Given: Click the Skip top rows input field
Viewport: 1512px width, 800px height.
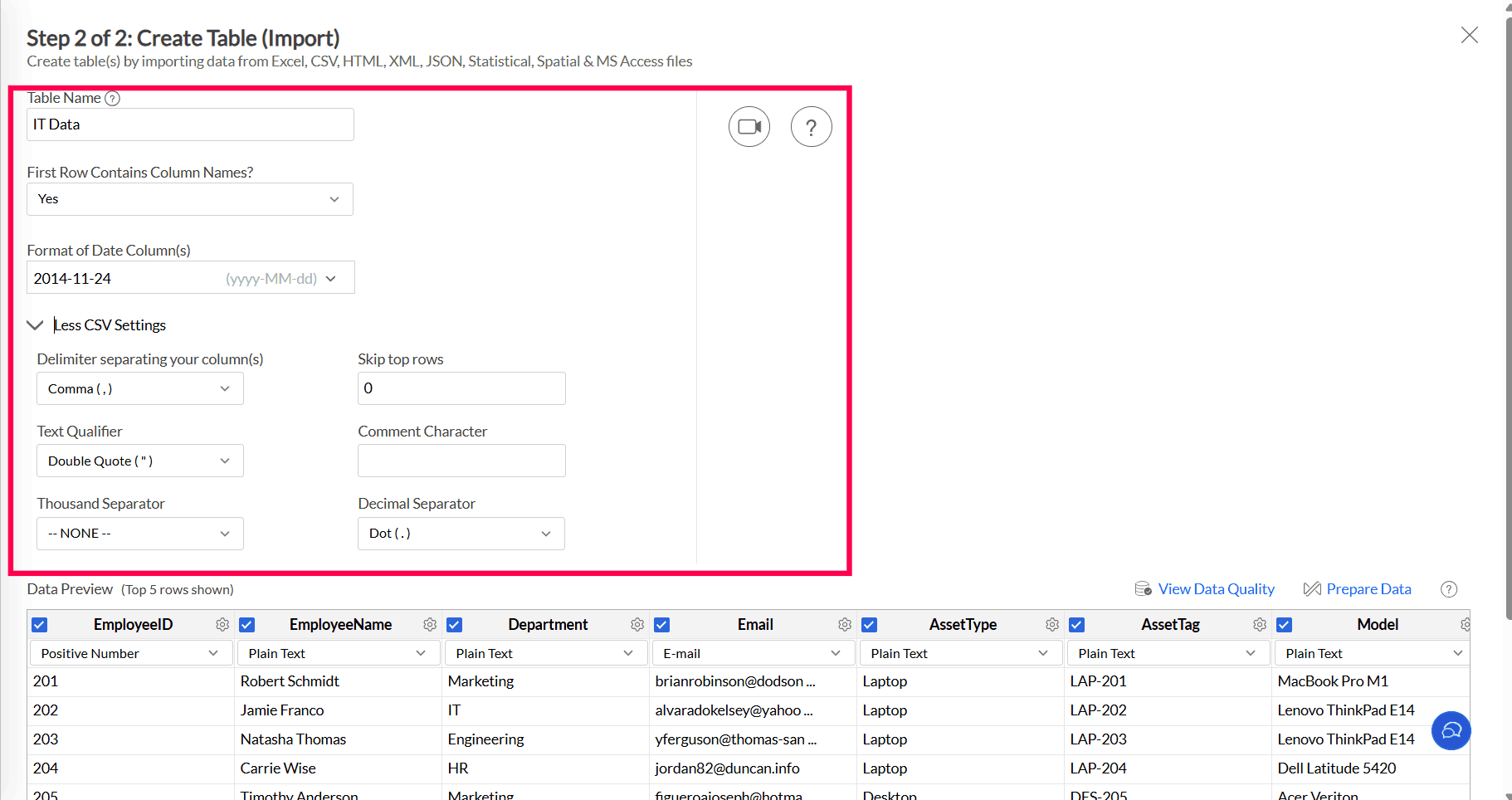Looking at the screenshot, I should click(x=461, y=388).
